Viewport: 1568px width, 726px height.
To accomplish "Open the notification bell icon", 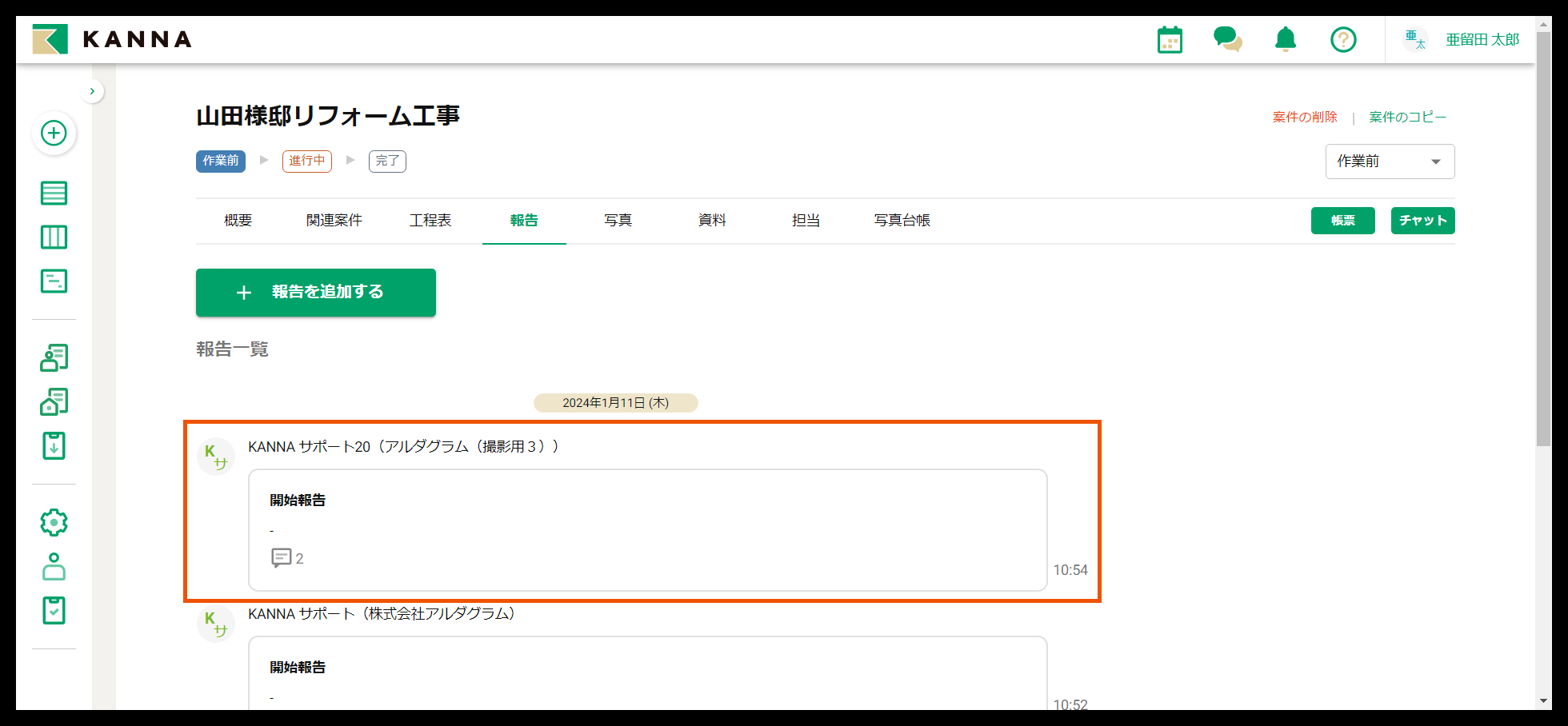I will coord(1285,38).
